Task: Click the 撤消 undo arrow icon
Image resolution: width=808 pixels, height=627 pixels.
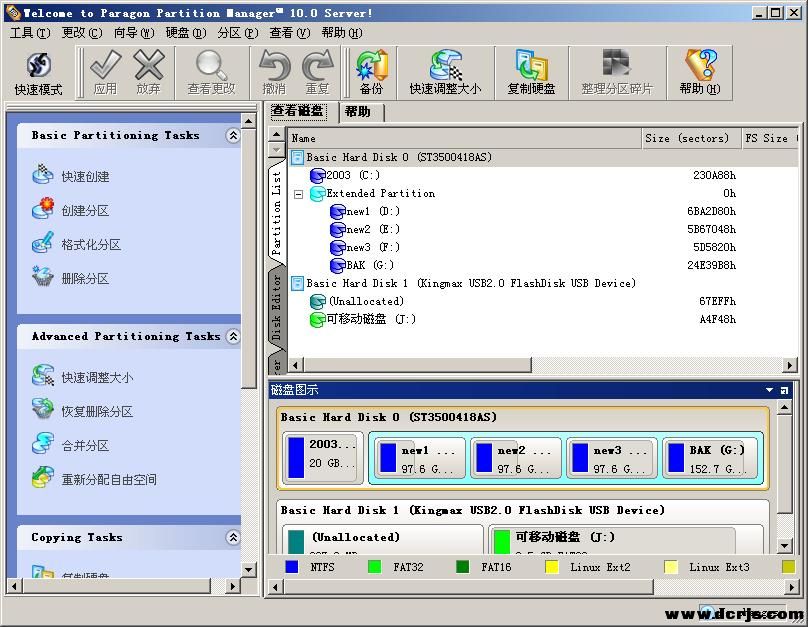Action: pyautogui.click(x=274, y=65)
